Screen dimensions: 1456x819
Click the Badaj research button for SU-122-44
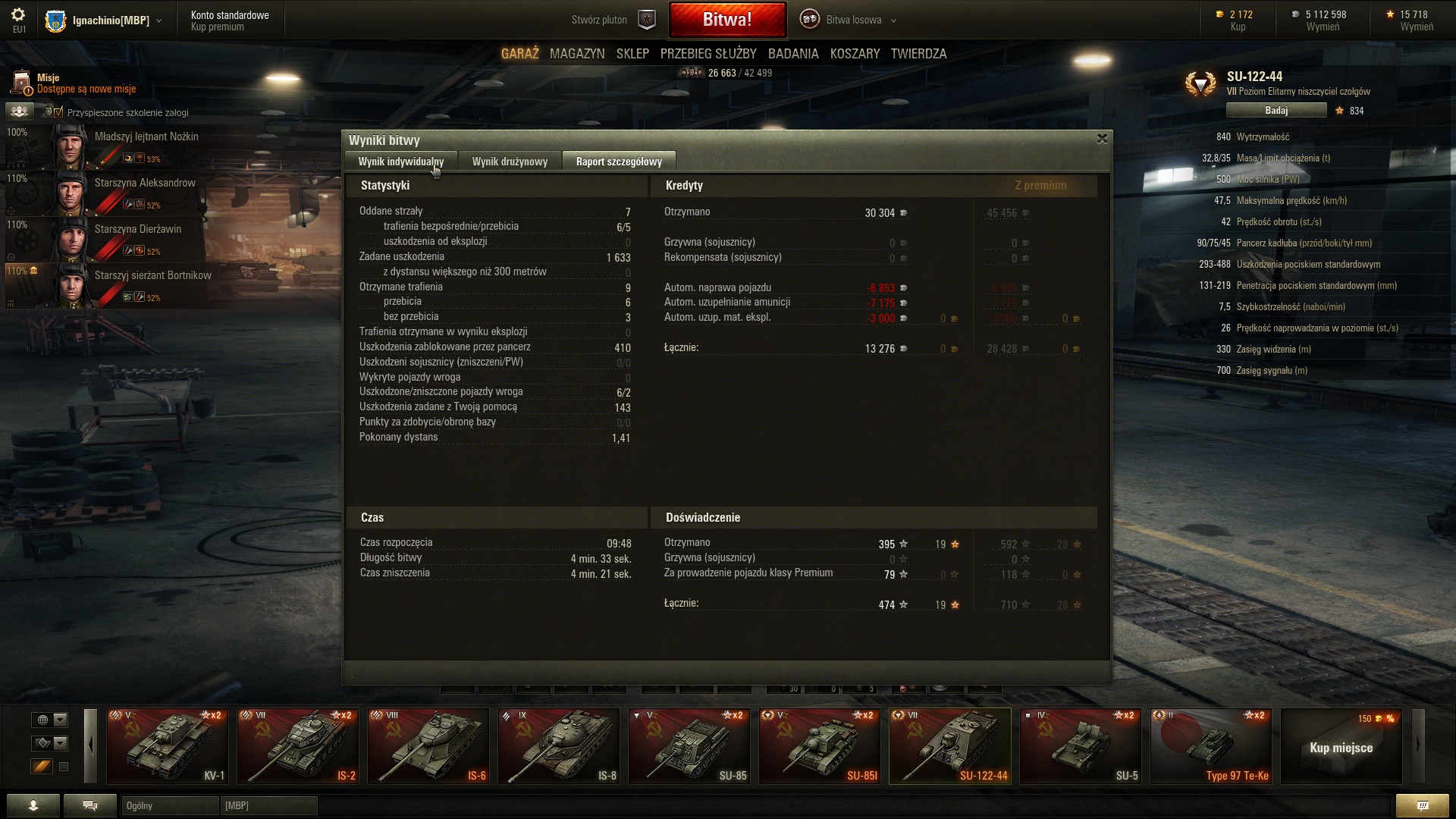(x=1276, y=111)
